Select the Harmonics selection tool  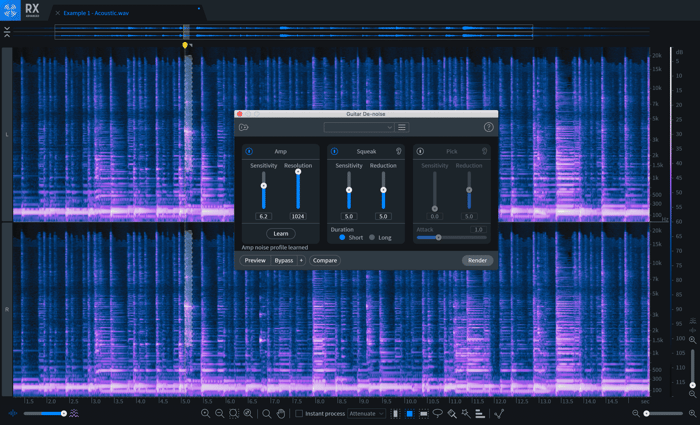[480, 413]
